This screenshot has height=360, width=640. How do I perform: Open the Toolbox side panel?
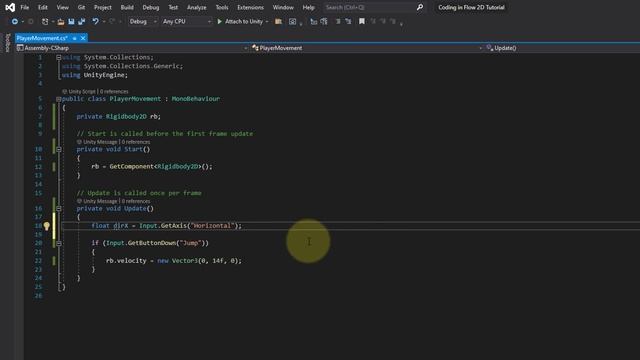click(7, 42)
